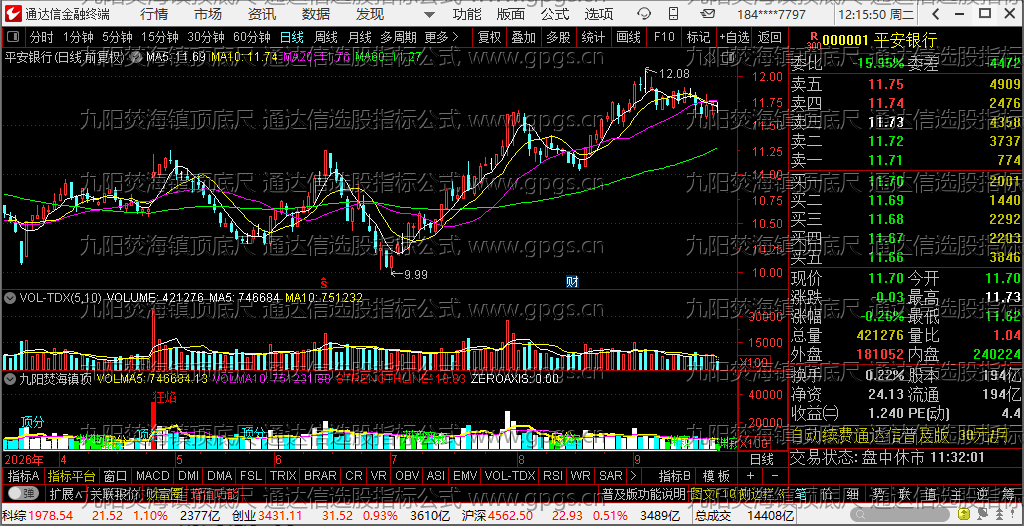Collapse the VOL-TDX indicator arrow icon
The width and height of the screenshot is (1024, 526).
click(x=10, y=298)
